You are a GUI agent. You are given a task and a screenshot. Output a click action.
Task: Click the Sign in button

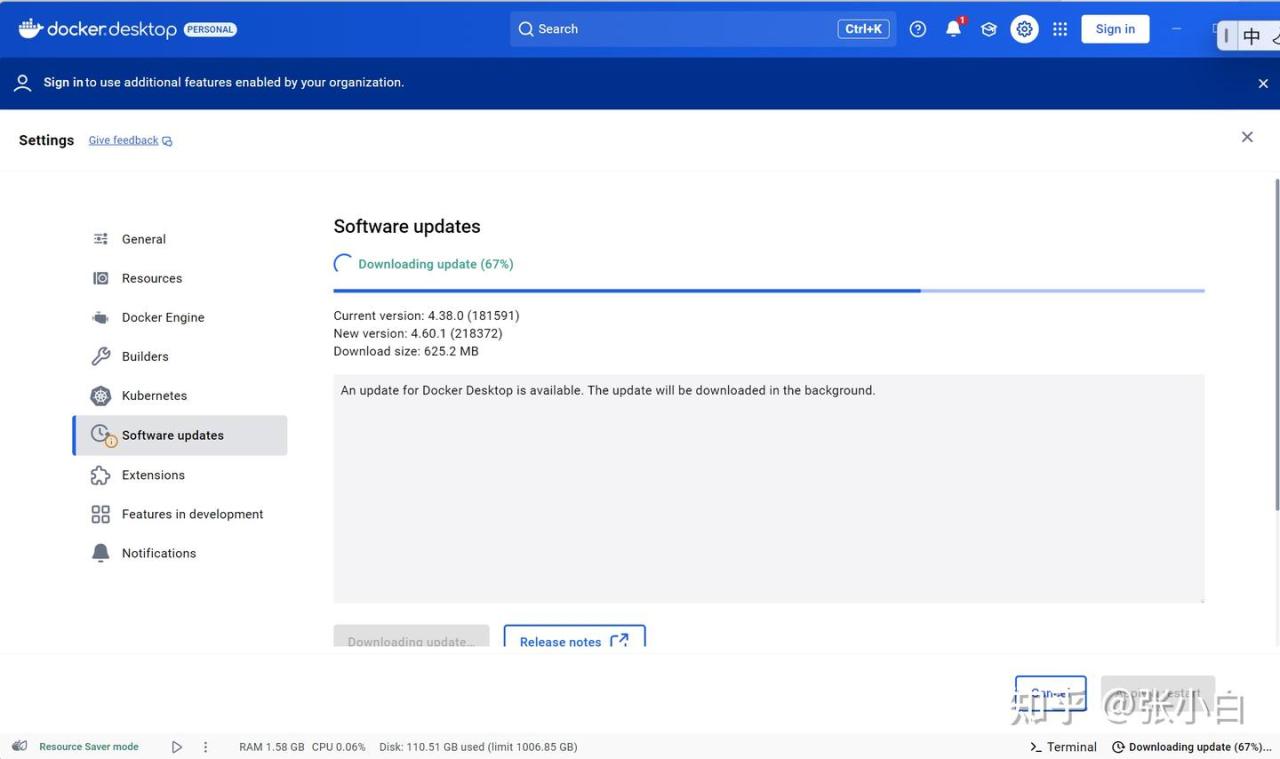1115,29
